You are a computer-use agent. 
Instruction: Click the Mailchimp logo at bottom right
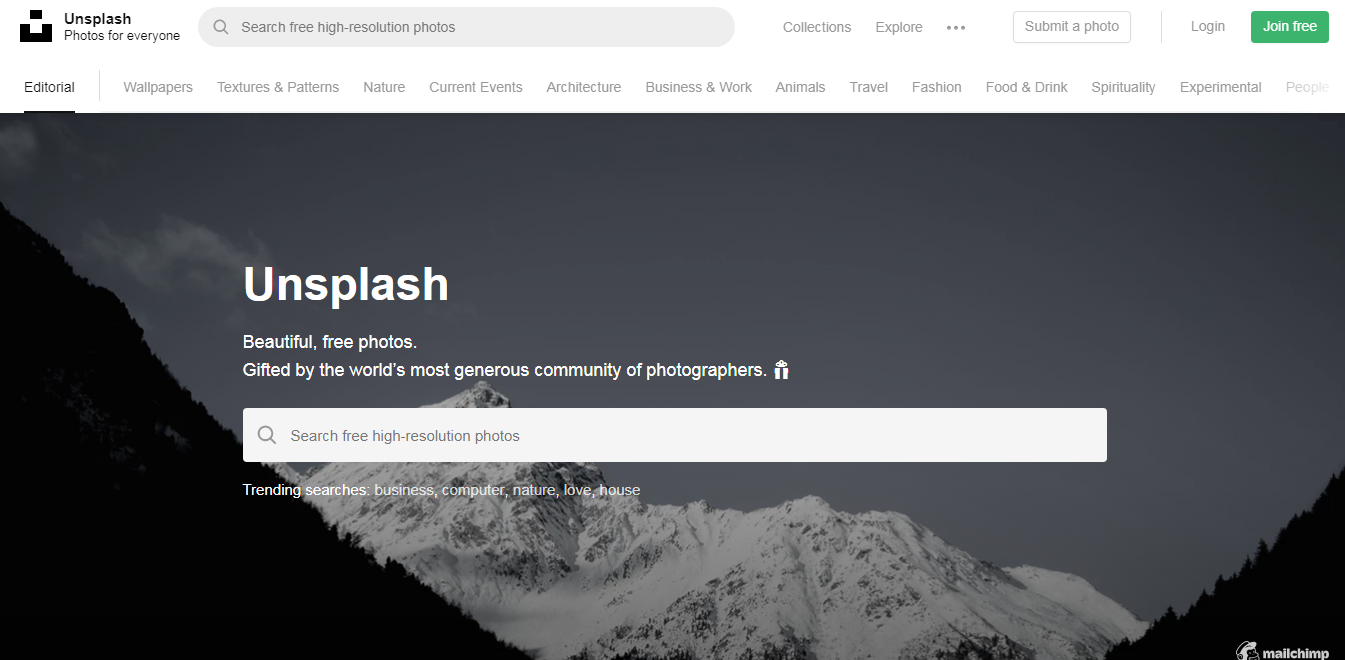pyautogui.click(x=1282, y=651)
